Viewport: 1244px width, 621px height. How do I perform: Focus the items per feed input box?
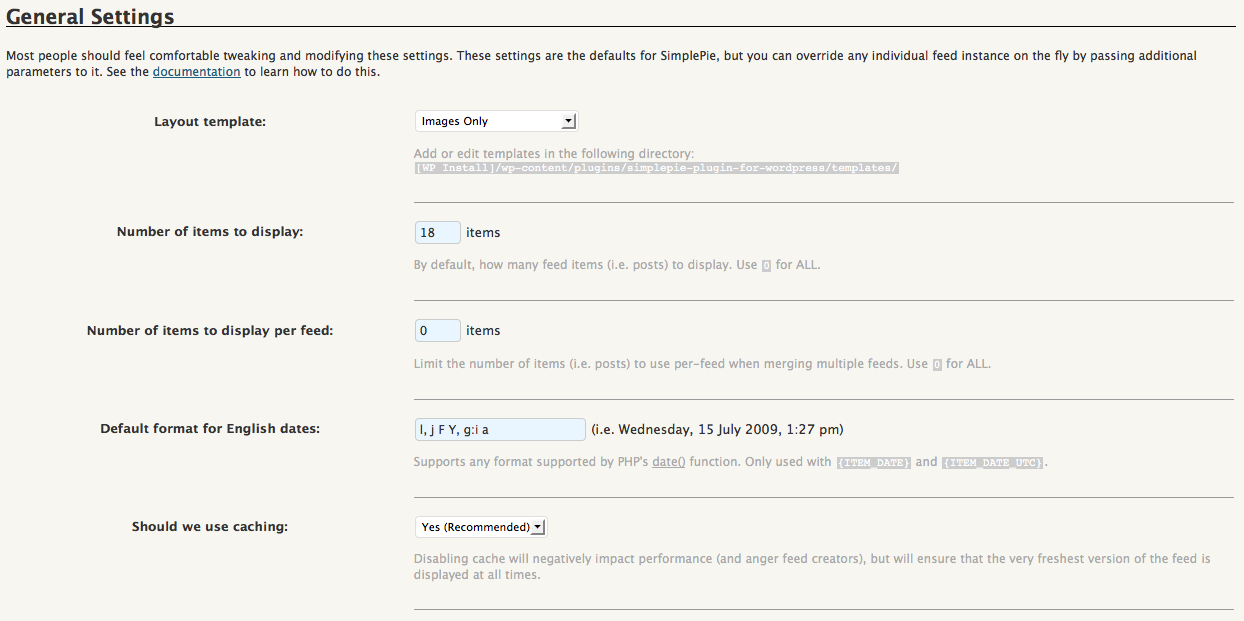(x=437, y=330)
